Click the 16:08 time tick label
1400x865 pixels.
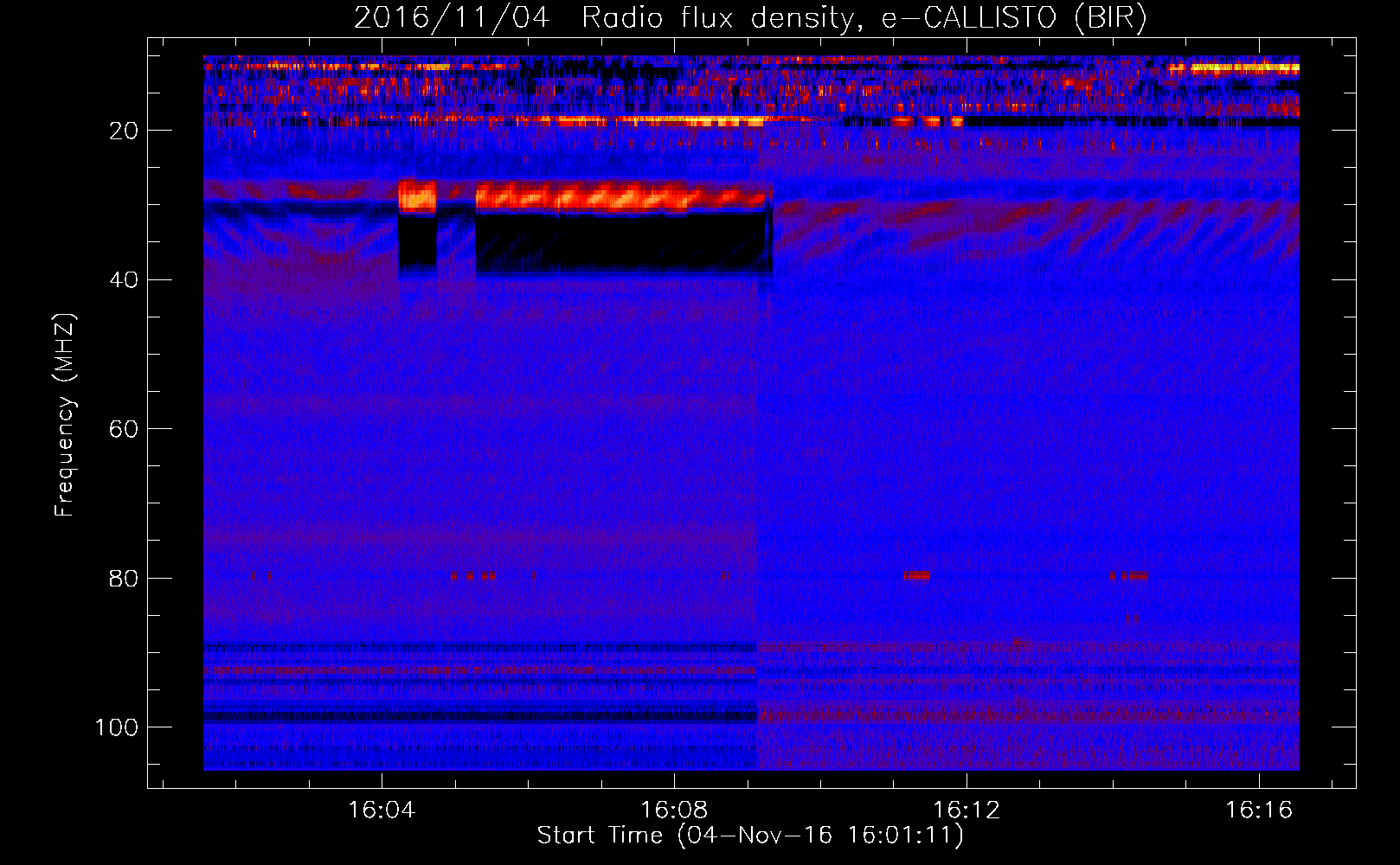(x=674, y=811)
